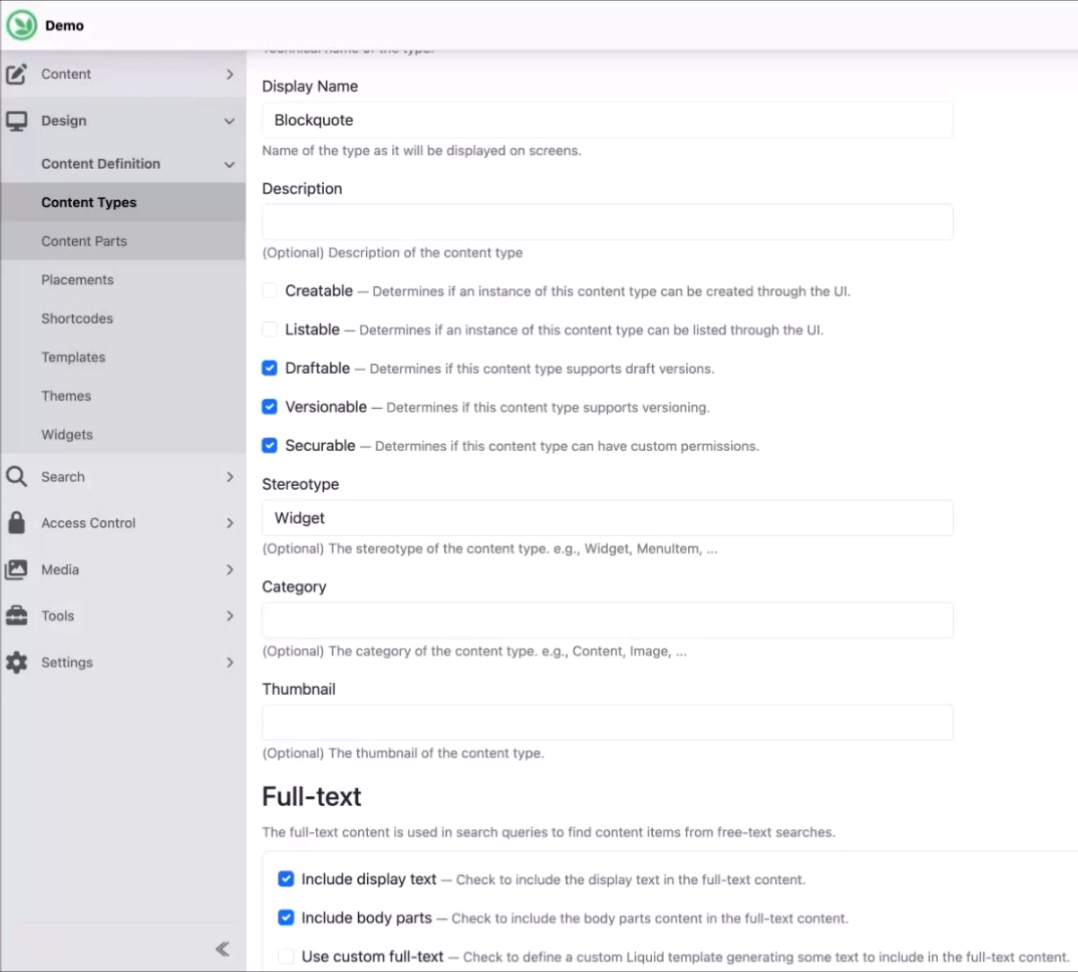Enable the Listable checkbox
Viewport: 1078px width, 972px height.
pyautogui.click(x=270, y=329)
